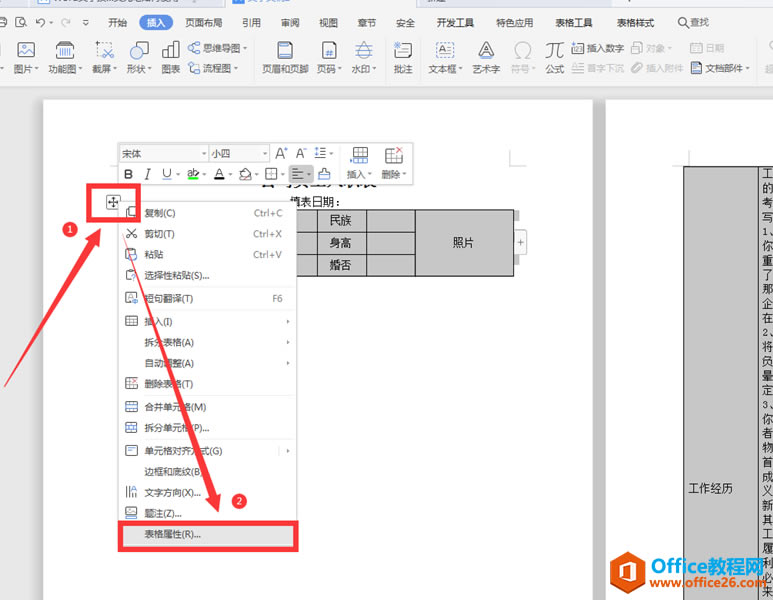Screen dimensions: 773x600
Task: Choose 选择性粘贴(S)... from context menu
Action: [208, 275]
